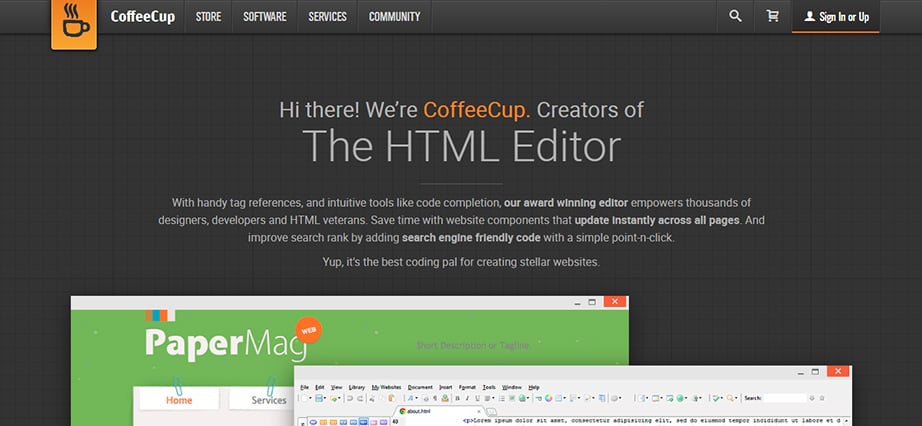Open the shopping cart icon

[x=773, y=16]
